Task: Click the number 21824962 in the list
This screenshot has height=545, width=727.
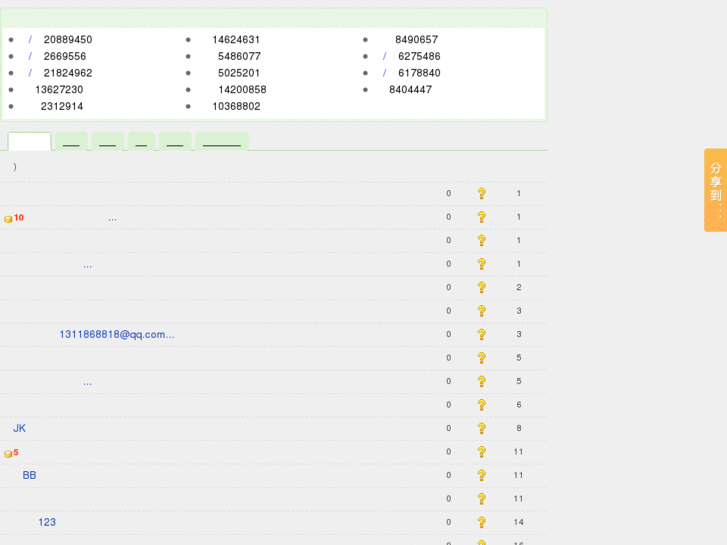Action: 68,73
